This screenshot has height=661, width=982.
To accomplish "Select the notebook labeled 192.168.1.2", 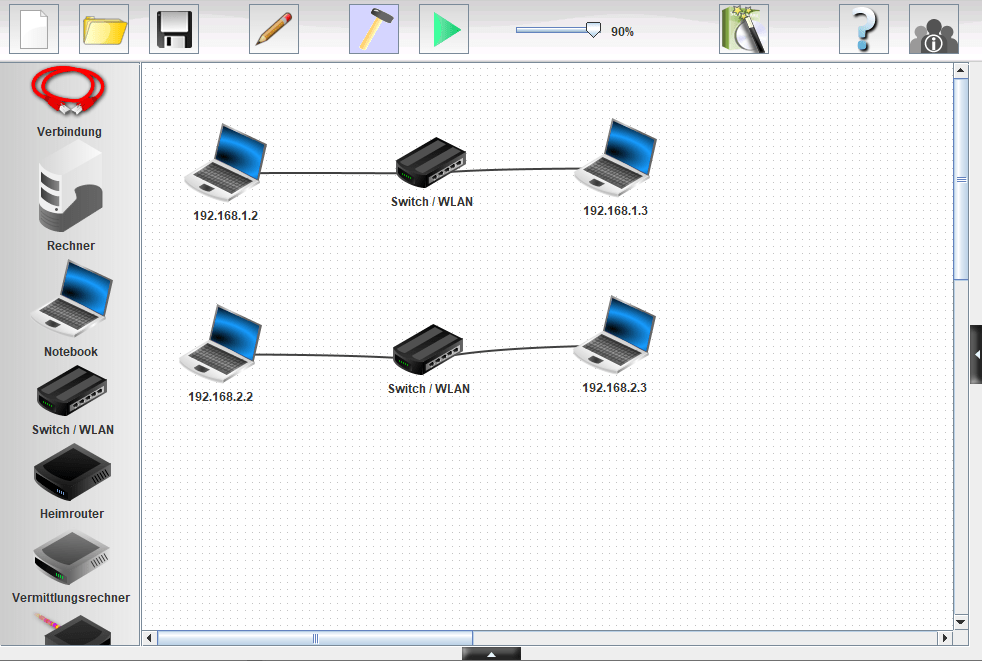I will pos(226,160).
